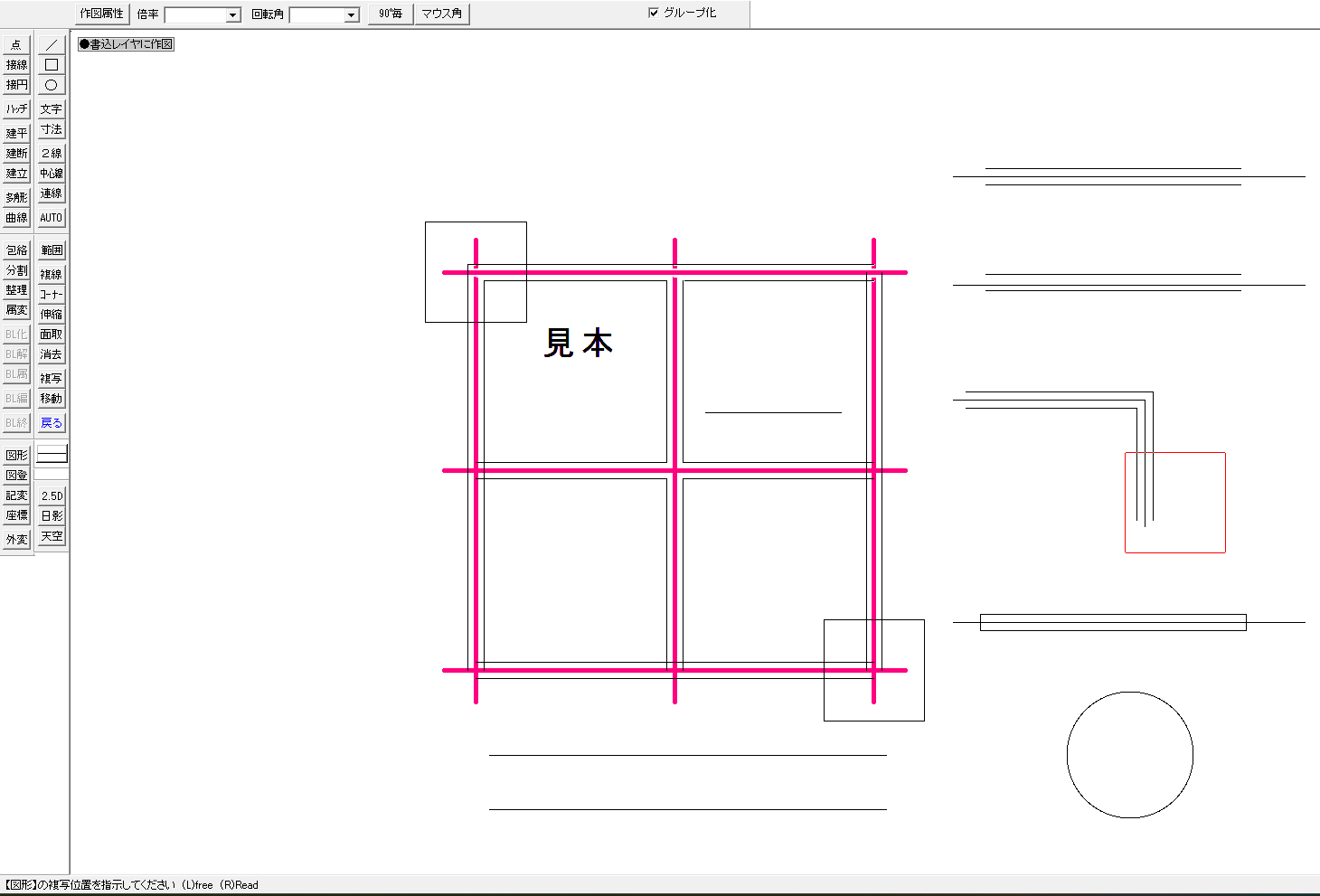Switch to 2.5D mode
This screenshot has width=1320, height=896.
[52, 495]
